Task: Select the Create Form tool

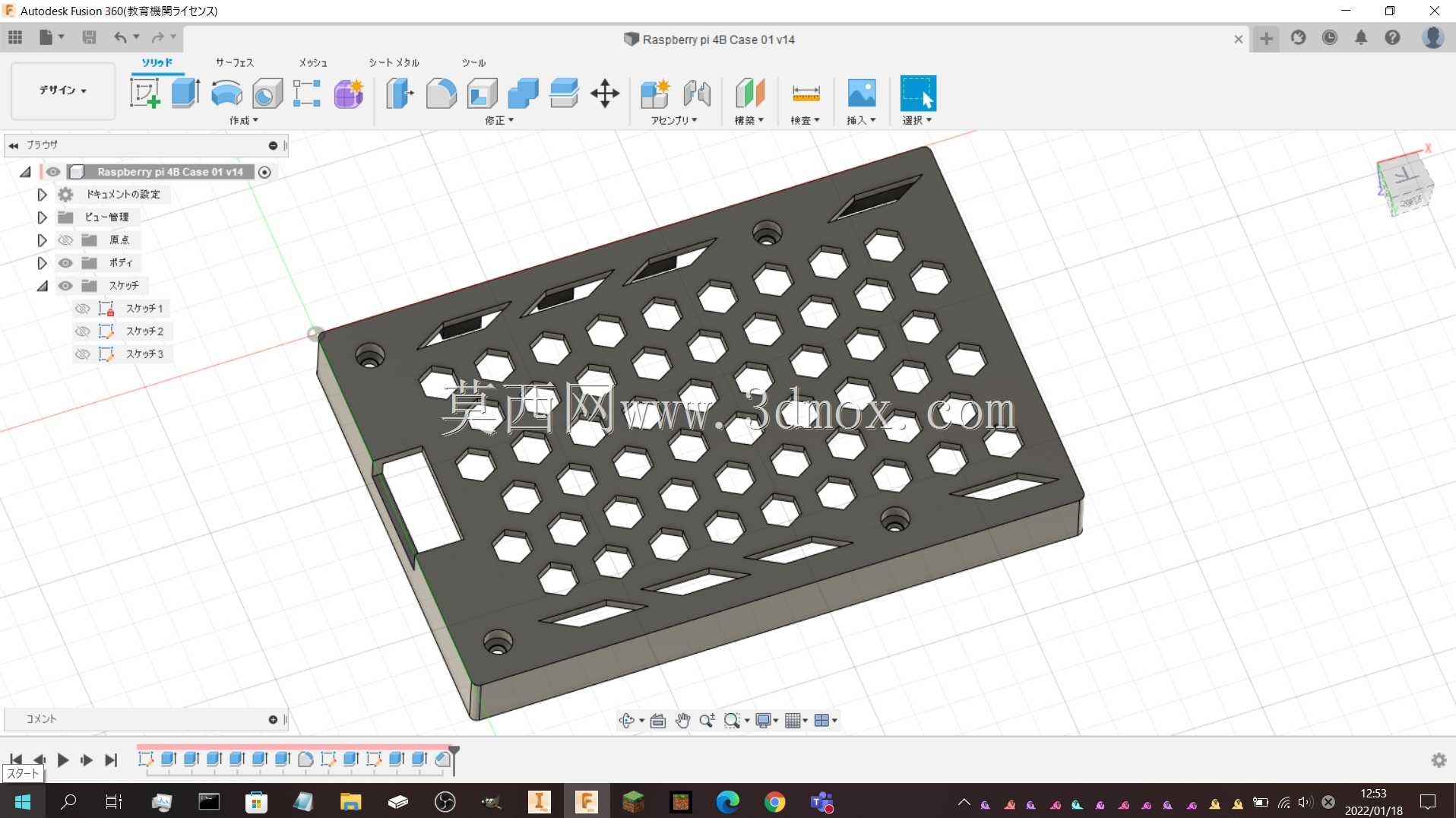Action: click(349, 94)
